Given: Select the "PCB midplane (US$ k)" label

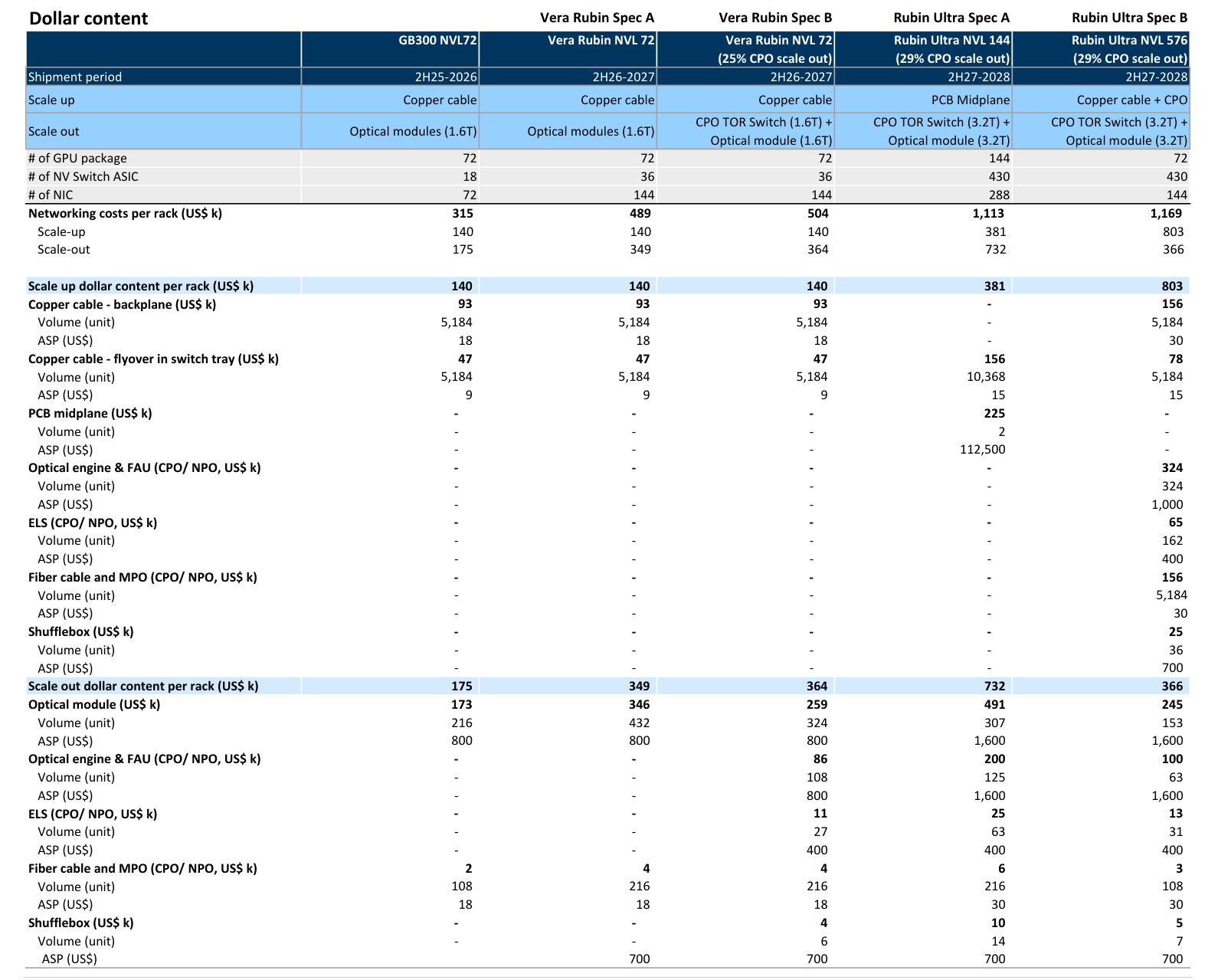Looking at the screenshot, I should 90,413.
